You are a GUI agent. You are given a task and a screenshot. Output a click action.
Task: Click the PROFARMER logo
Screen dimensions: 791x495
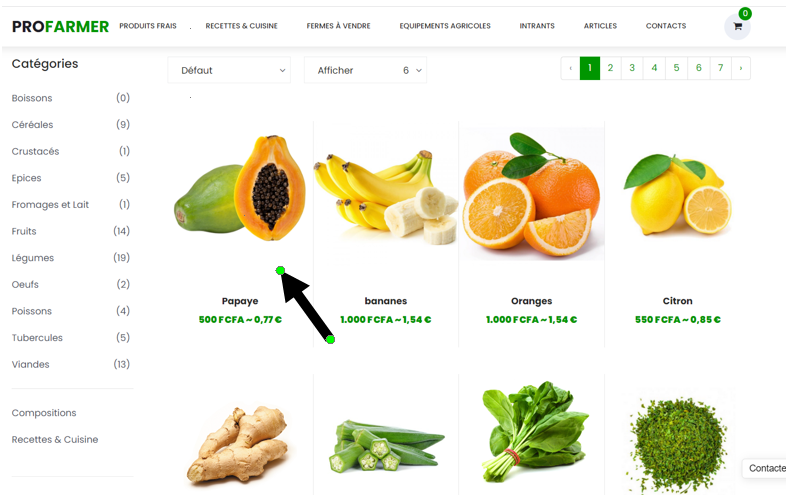tap(60, 26)
